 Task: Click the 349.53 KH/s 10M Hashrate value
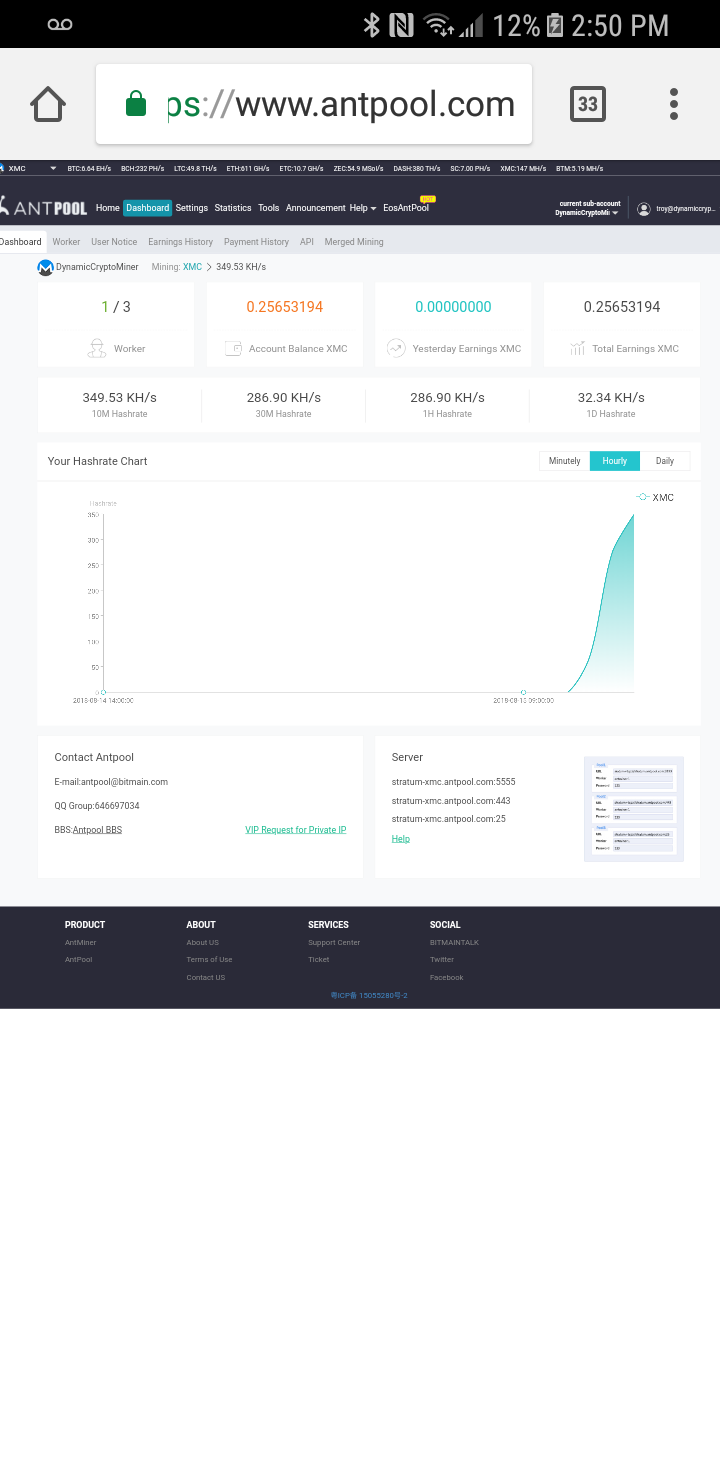tap(120, 397)
